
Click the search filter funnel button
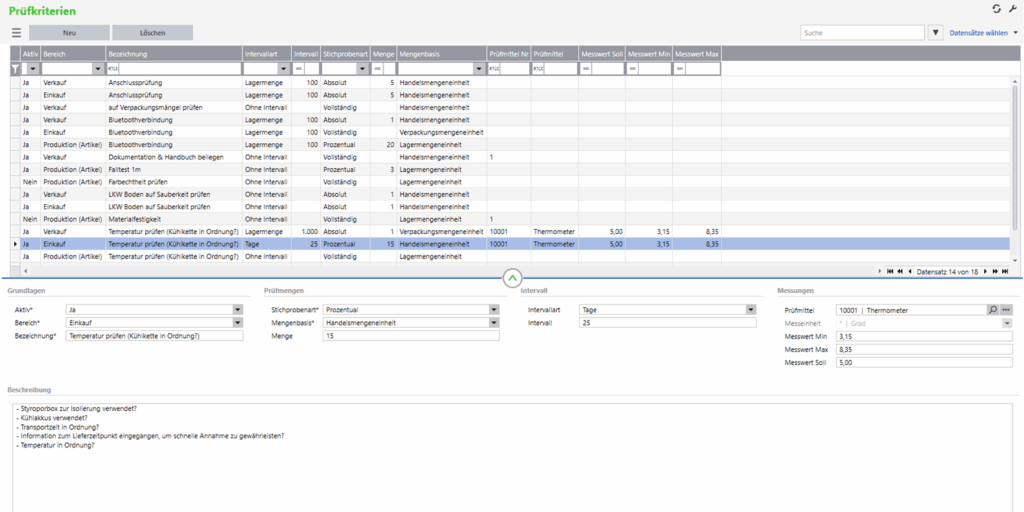936,33
